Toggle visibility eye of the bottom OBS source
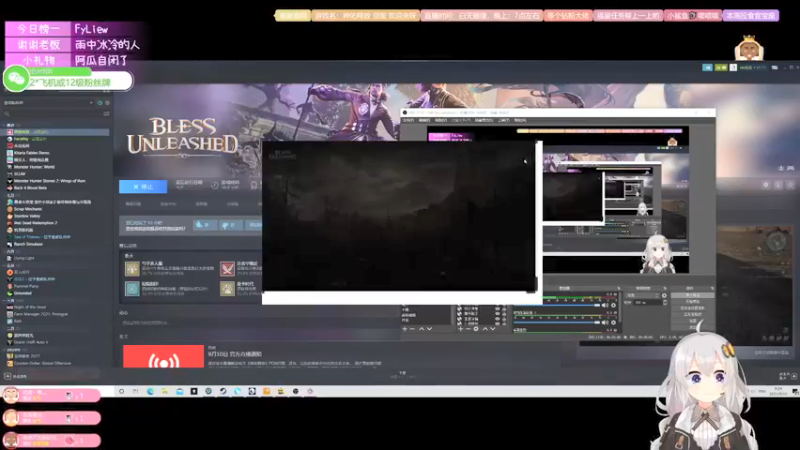 click(x=497, y=323)
